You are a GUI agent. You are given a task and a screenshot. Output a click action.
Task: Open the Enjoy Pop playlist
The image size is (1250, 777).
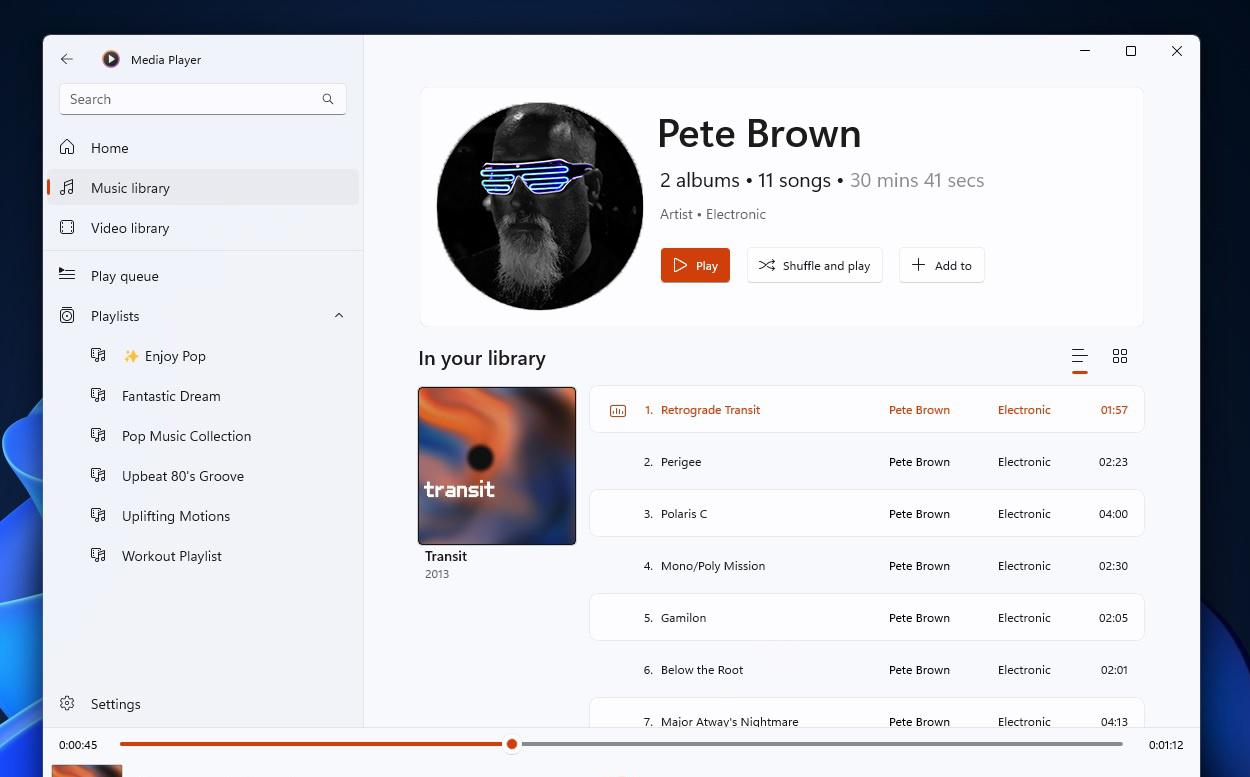[x=203, y=356]
